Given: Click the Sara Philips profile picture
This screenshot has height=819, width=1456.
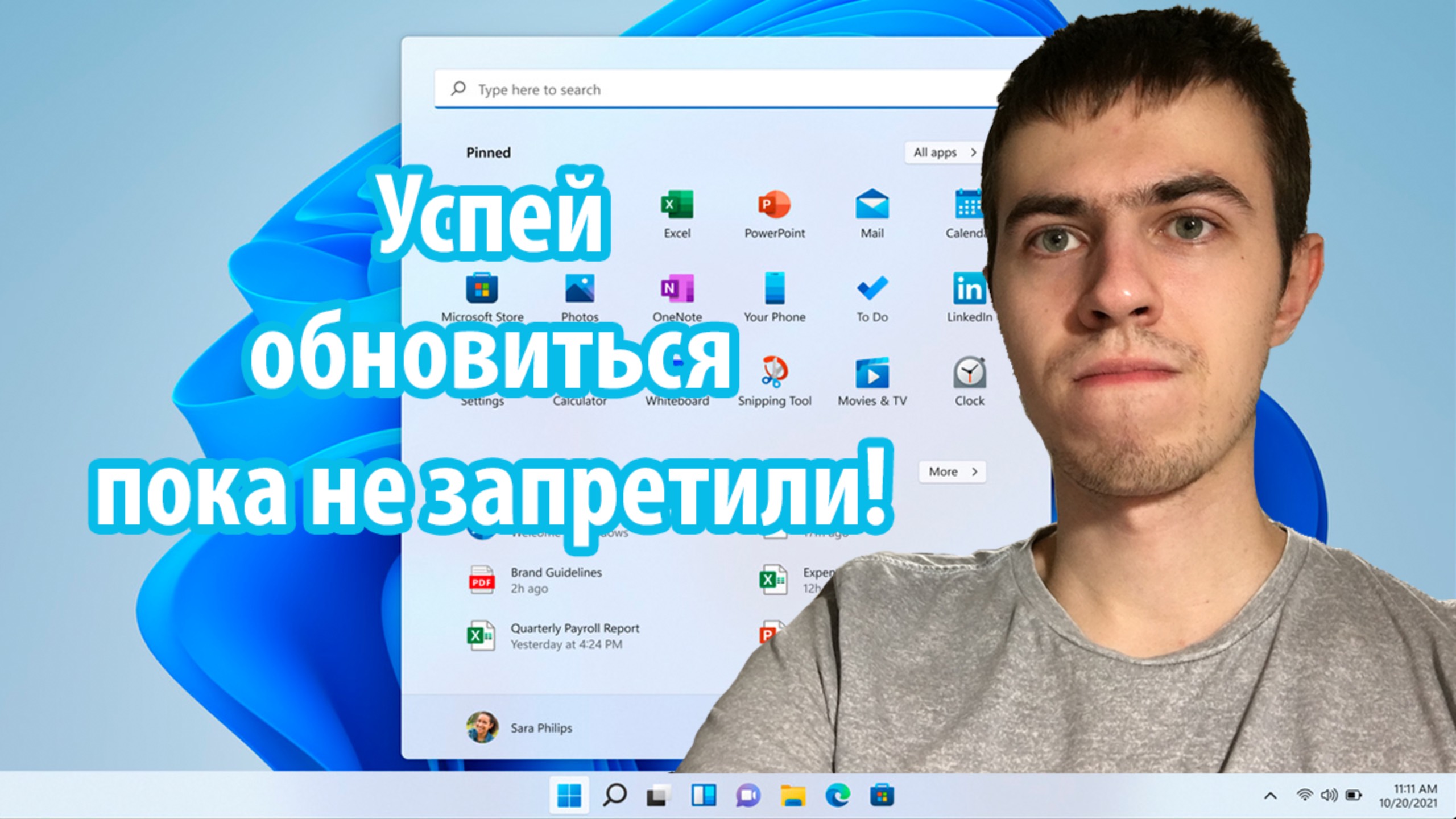Looking at the screenshot, I should [x=482, y=727].
